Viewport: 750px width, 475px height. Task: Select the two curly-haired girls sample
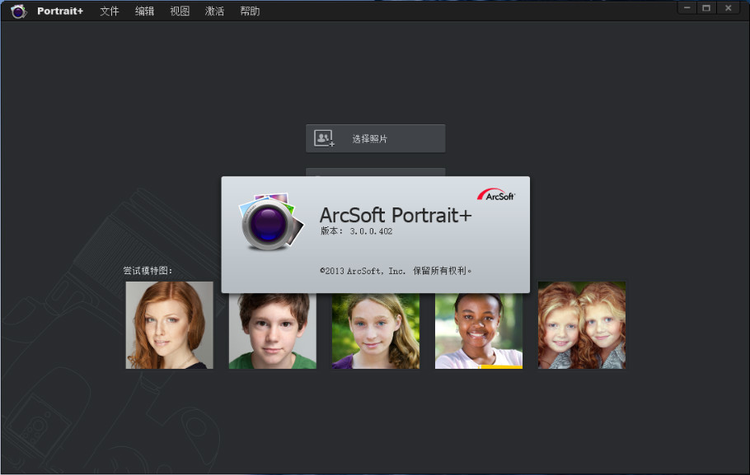[582, 325]
